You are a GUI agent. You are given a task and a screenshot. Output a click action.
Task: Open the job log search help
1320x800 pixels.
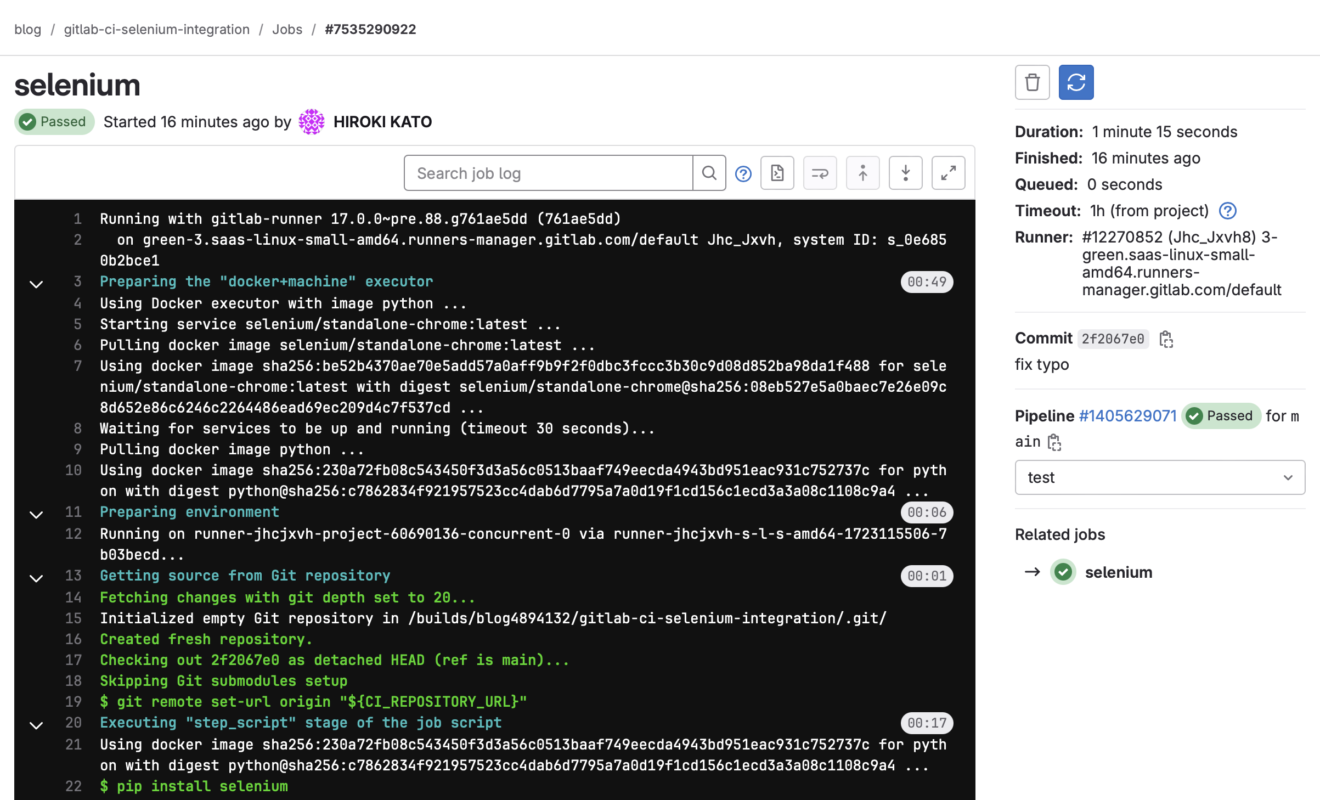[x=743, y=173]
